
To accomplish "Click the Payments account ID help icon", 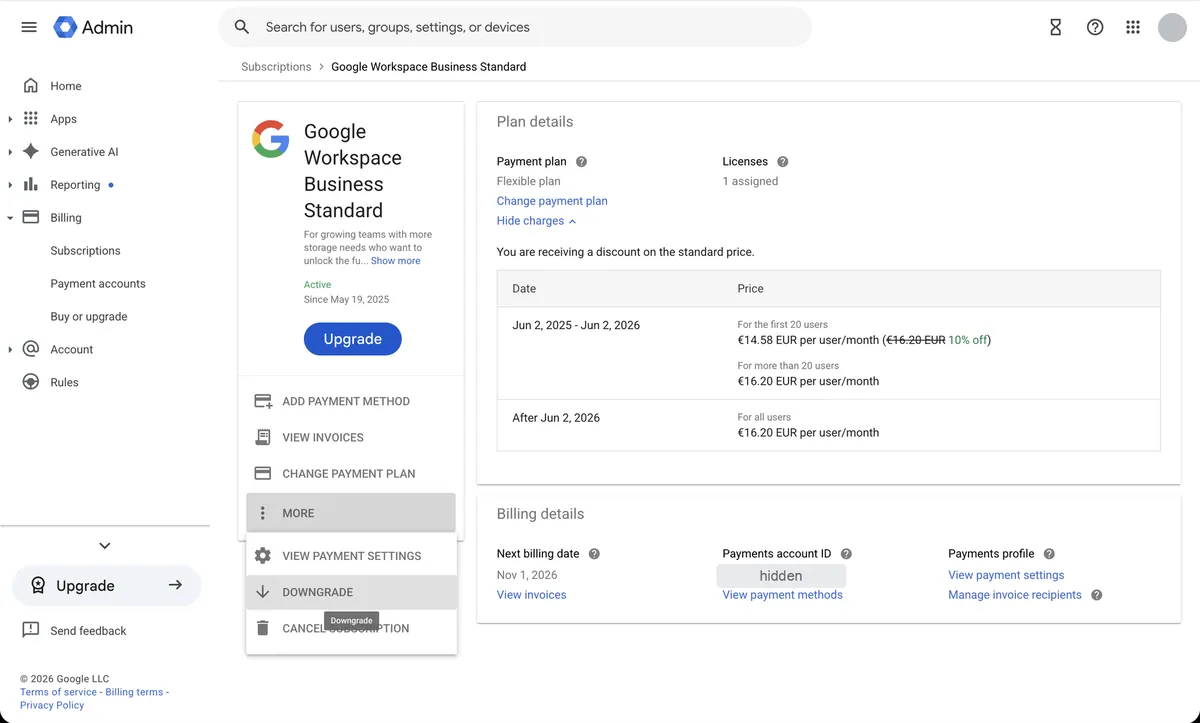I will click(x=846, y=553).
